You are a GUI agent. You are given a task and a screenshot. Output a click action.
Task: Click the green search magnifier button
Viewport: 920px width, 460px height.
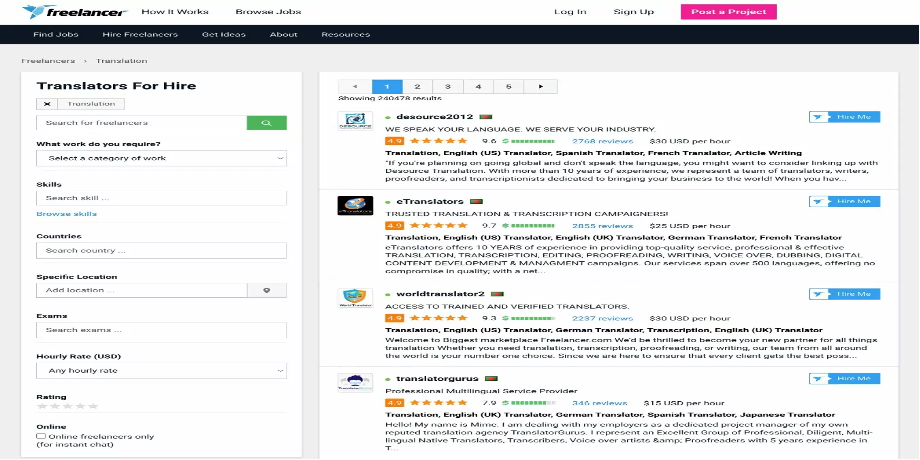tap(267, 123)
